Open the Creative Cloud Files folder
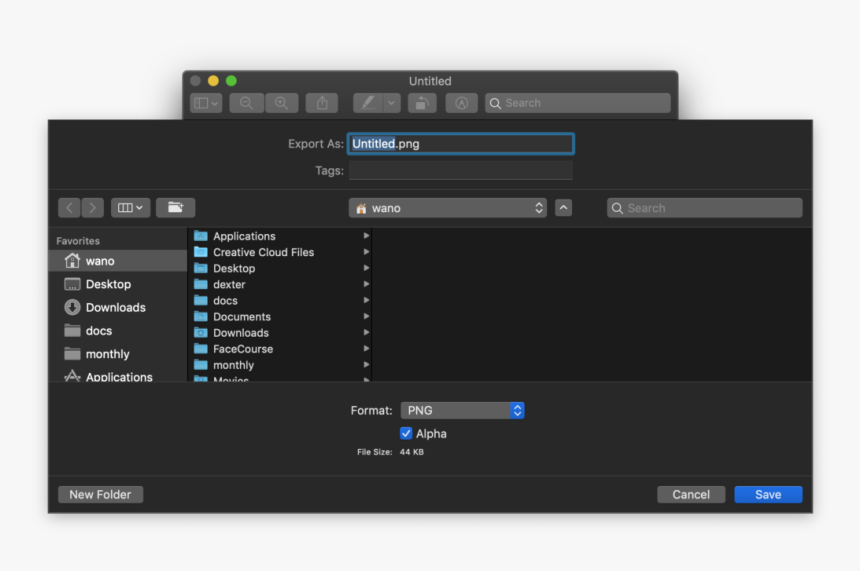 pos(263,252)
